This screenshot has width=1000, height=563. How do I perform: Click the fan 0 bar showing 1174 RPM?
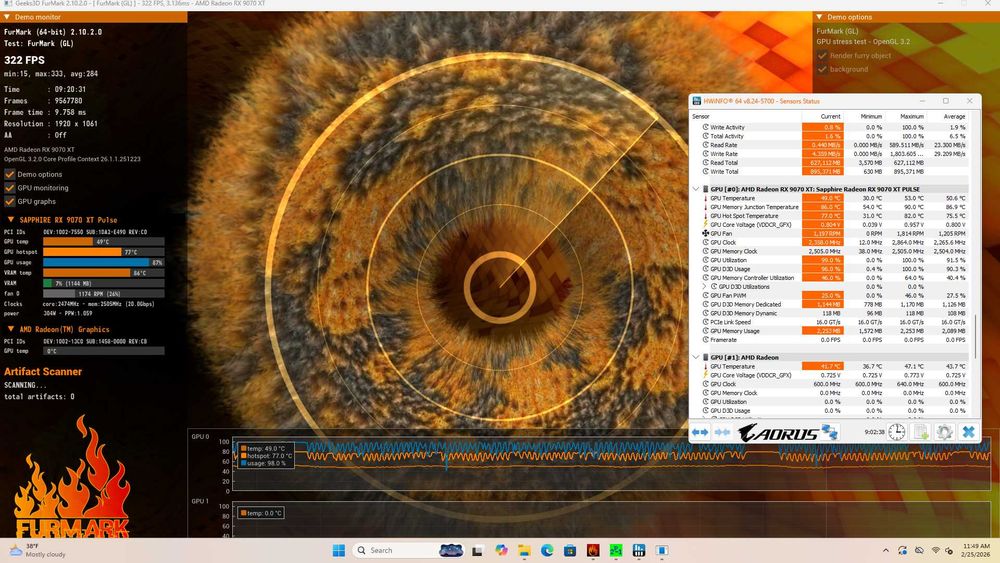[103, 294]
